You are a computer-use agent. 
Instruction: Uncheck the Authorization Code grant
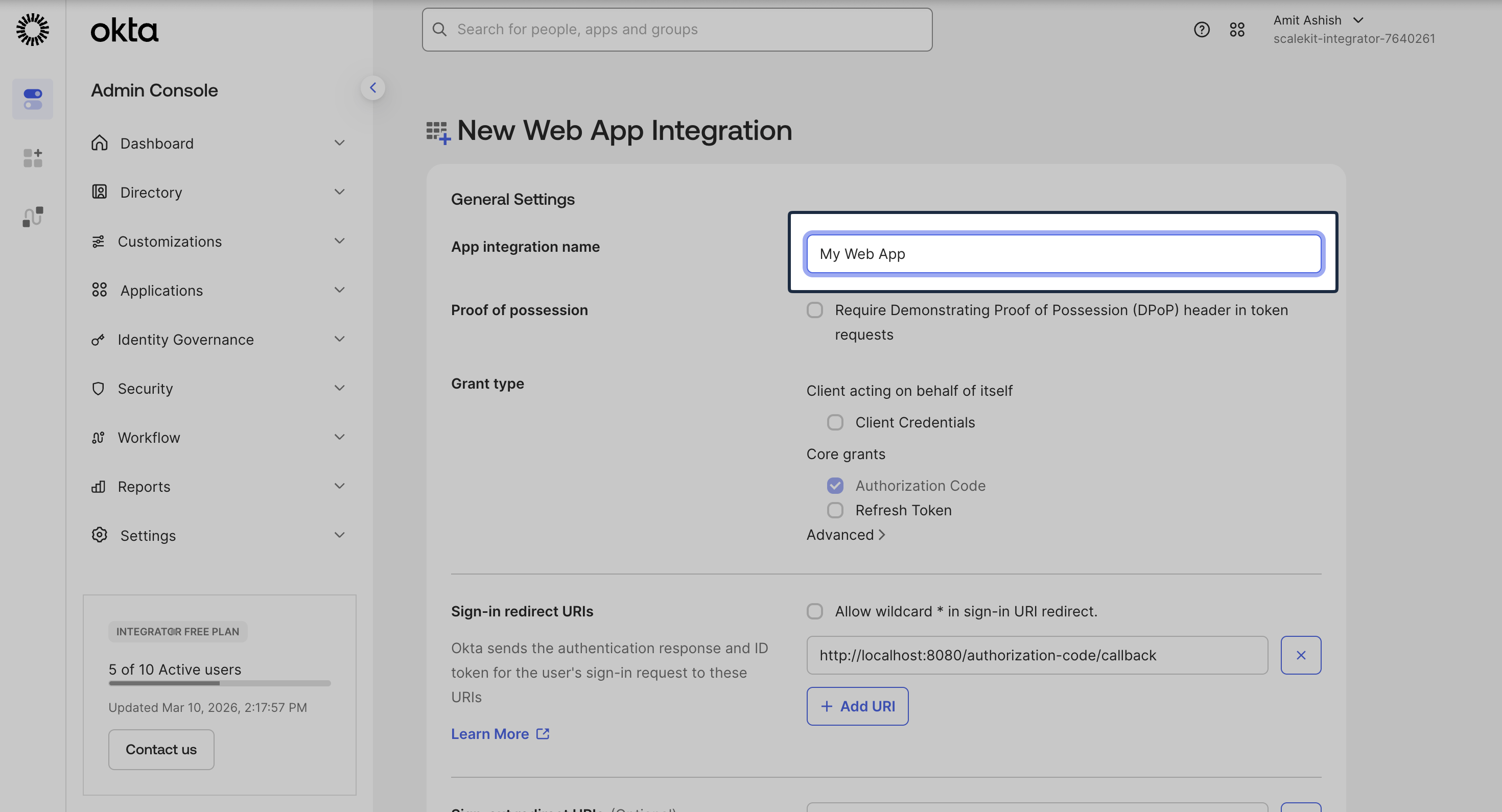click(835, 485)
